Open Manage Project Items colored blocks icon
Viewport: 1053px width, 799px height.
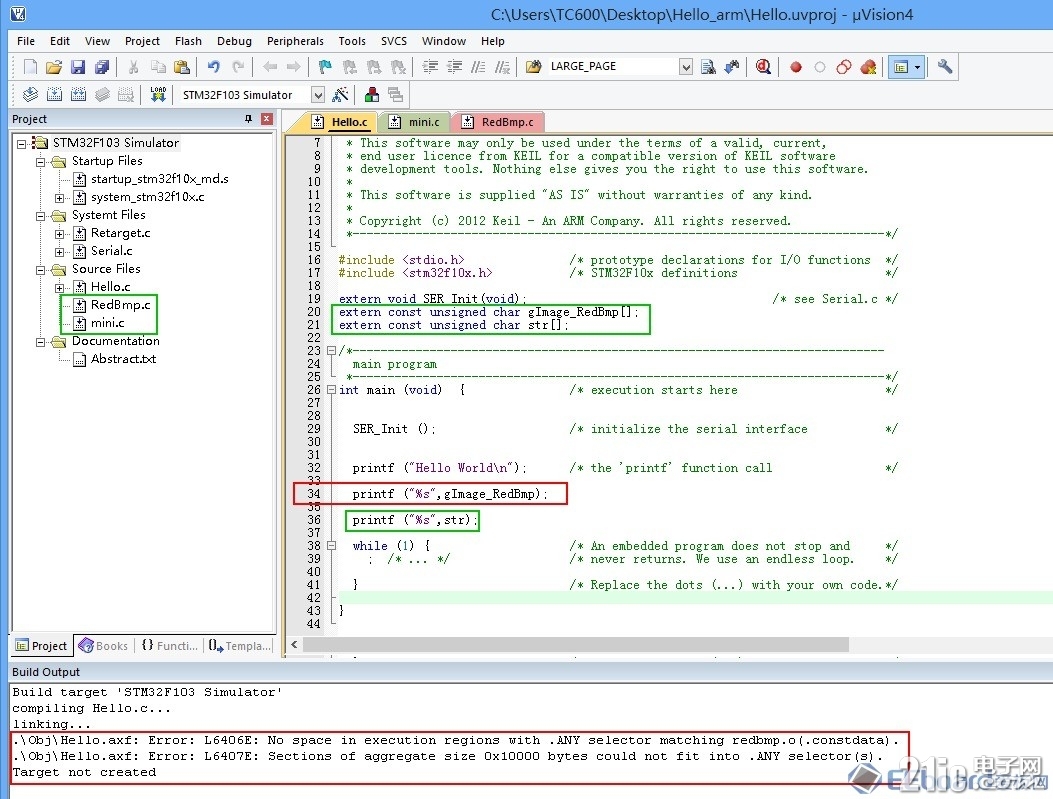(x=371, y=95)
